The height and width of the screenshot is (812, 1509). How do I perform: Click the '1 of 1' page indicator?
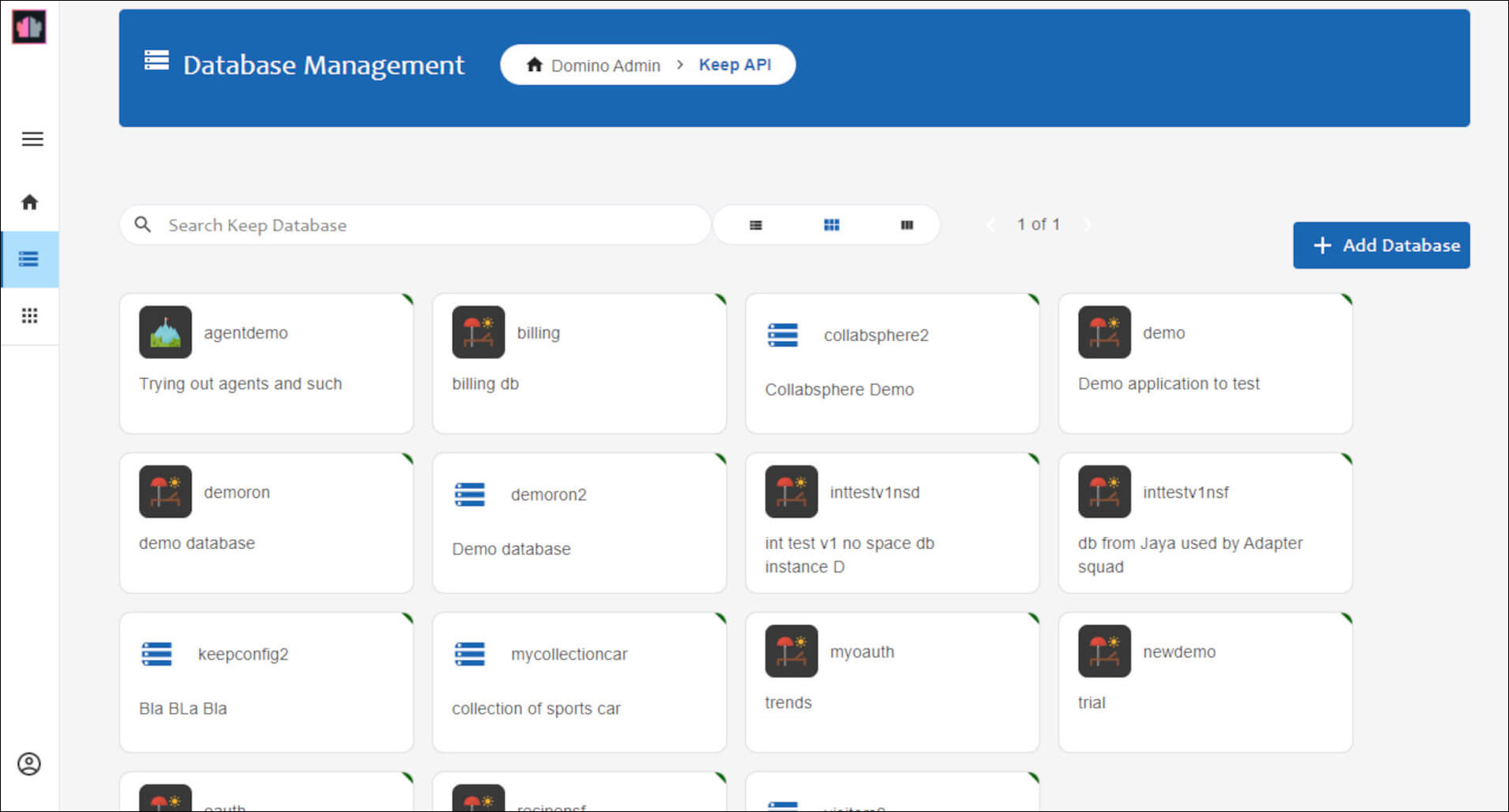1038,224
